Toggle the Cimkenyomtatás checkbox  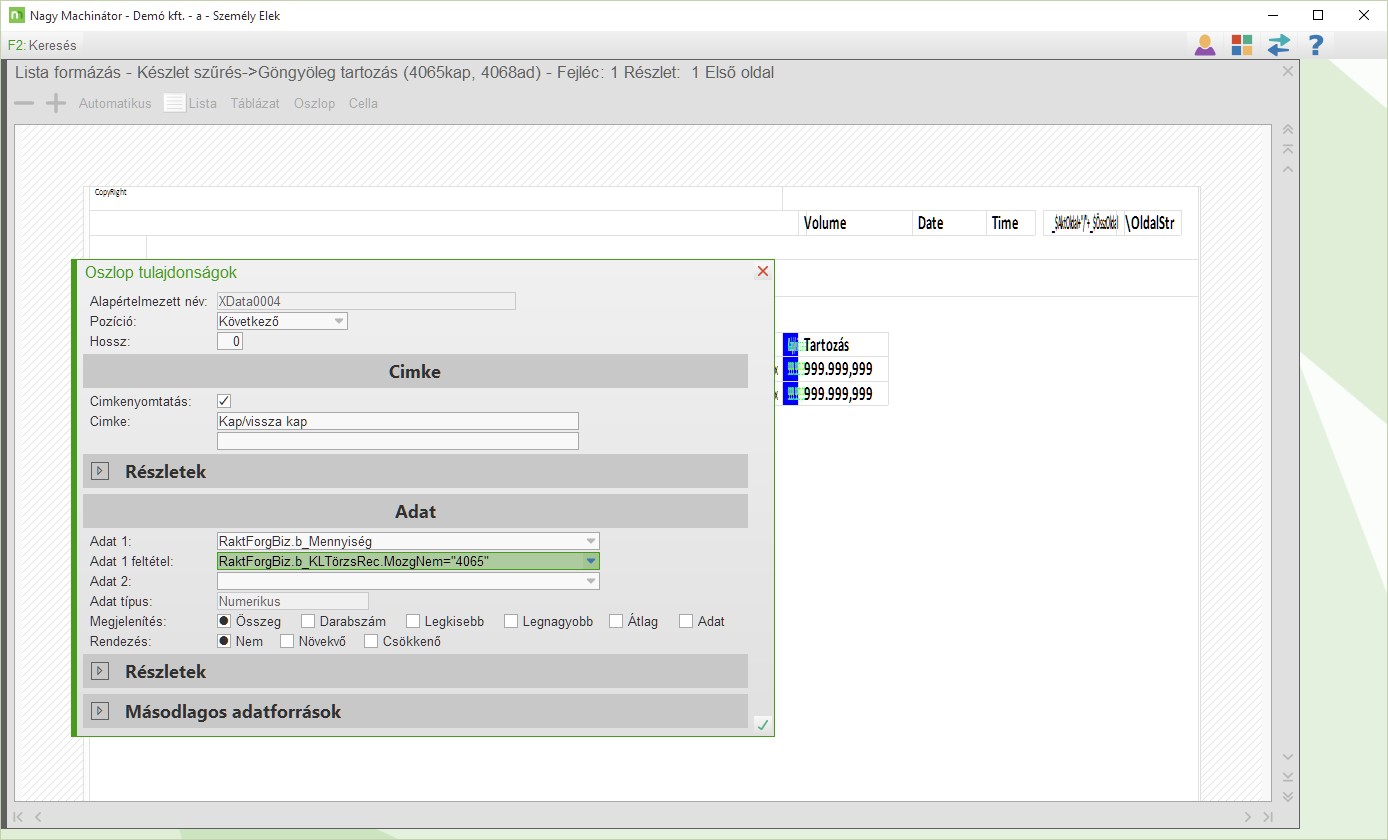tap(224, 401)
